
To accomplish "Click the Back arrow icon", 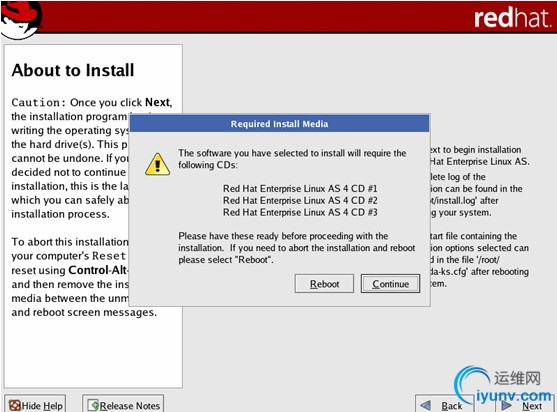I will click(x=426, y=405).
